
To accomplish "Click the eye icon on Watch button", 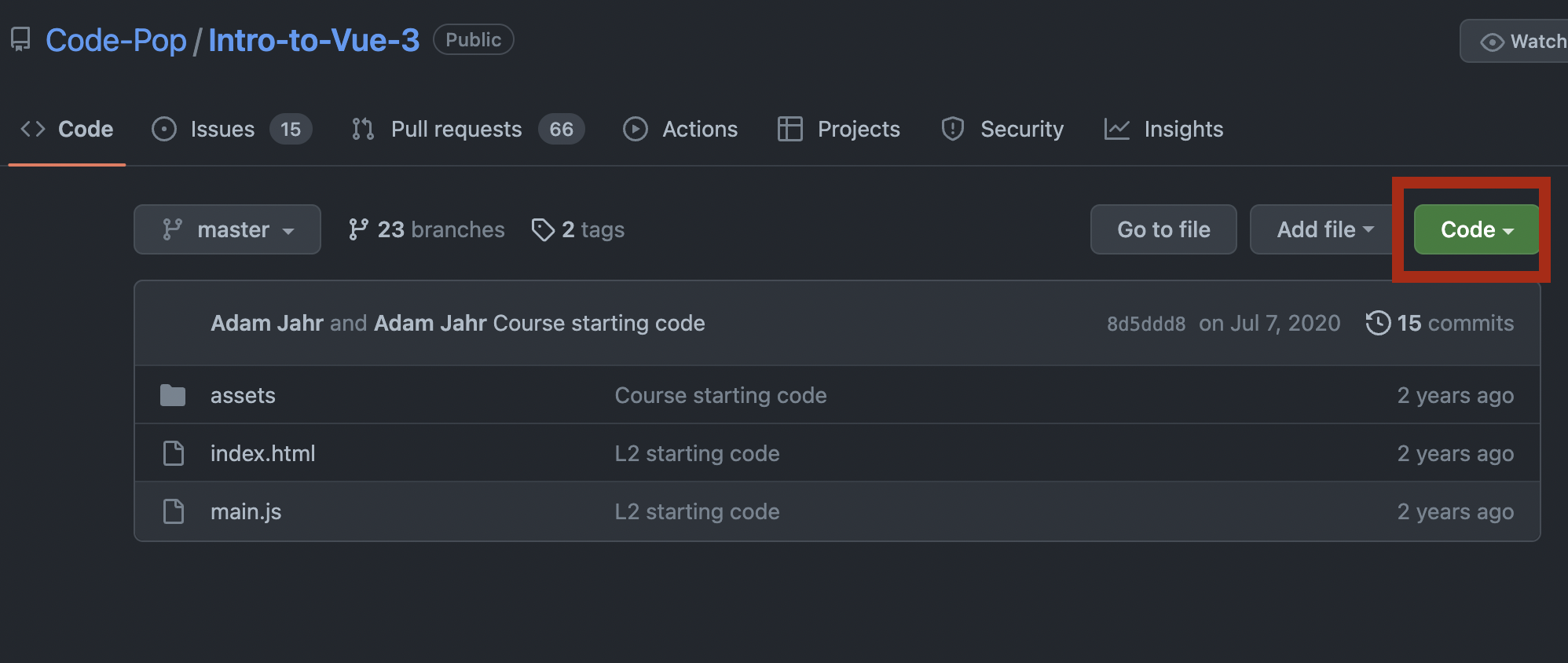I will pyautogui.click(x=1492, y=42).
